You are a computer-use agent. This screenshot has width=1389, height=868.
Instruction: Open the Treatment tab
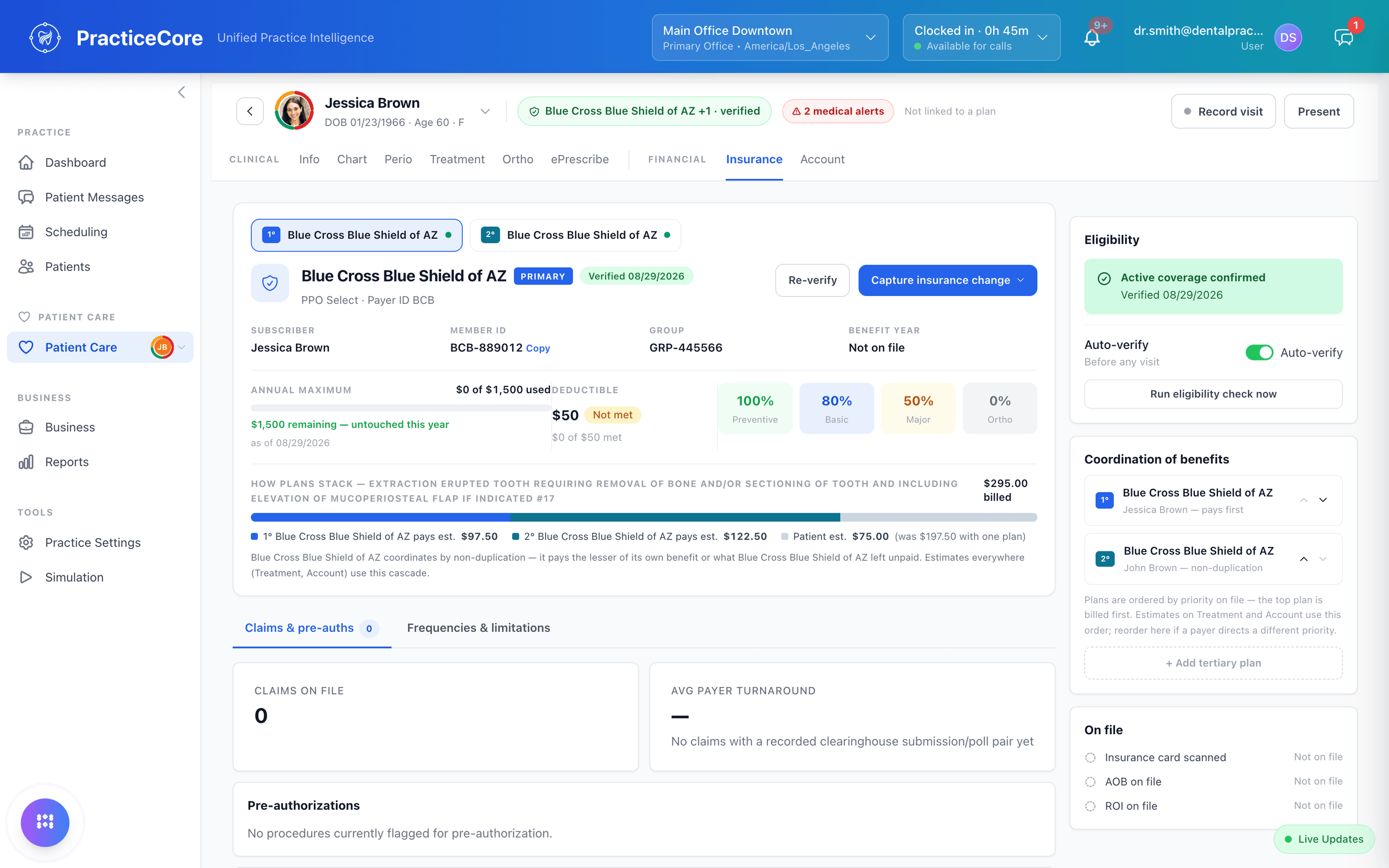coord(457,159)
